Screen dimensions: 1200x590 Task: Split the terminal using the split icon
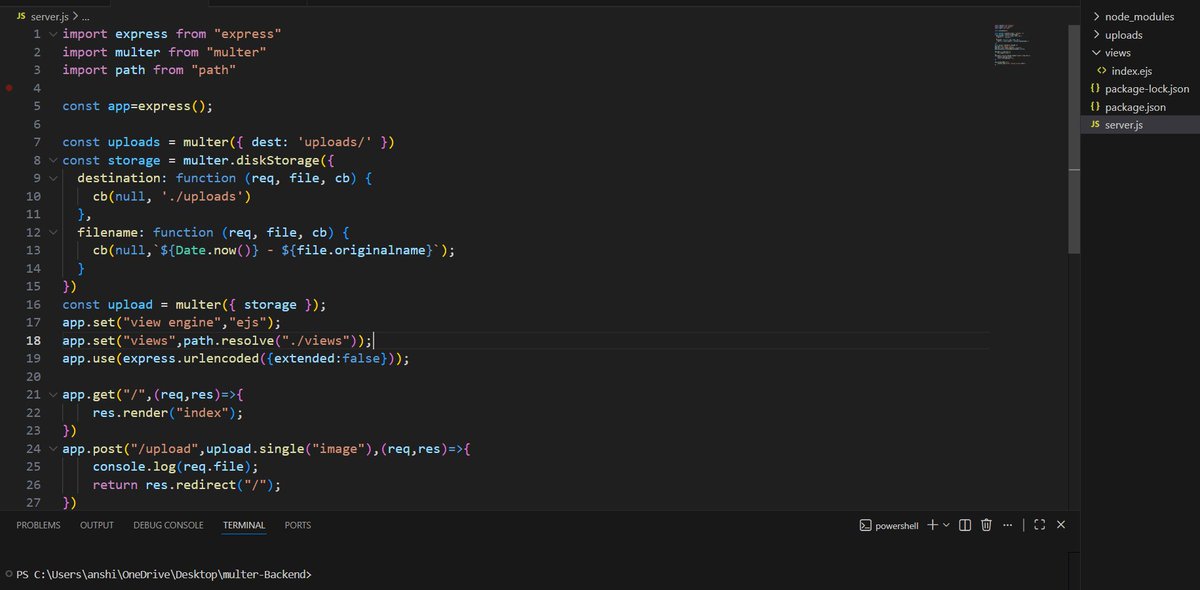(x=963, y=524)
